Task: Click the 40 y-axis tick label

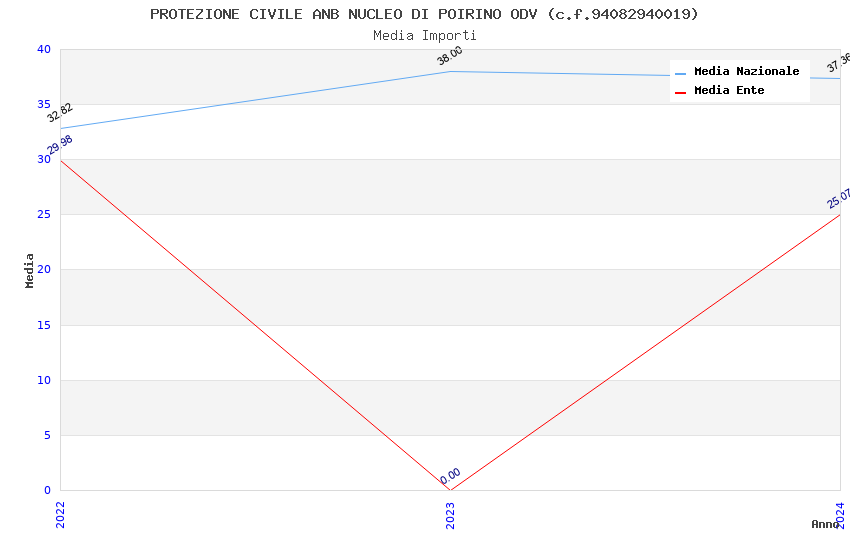Action: pos(43,50)
